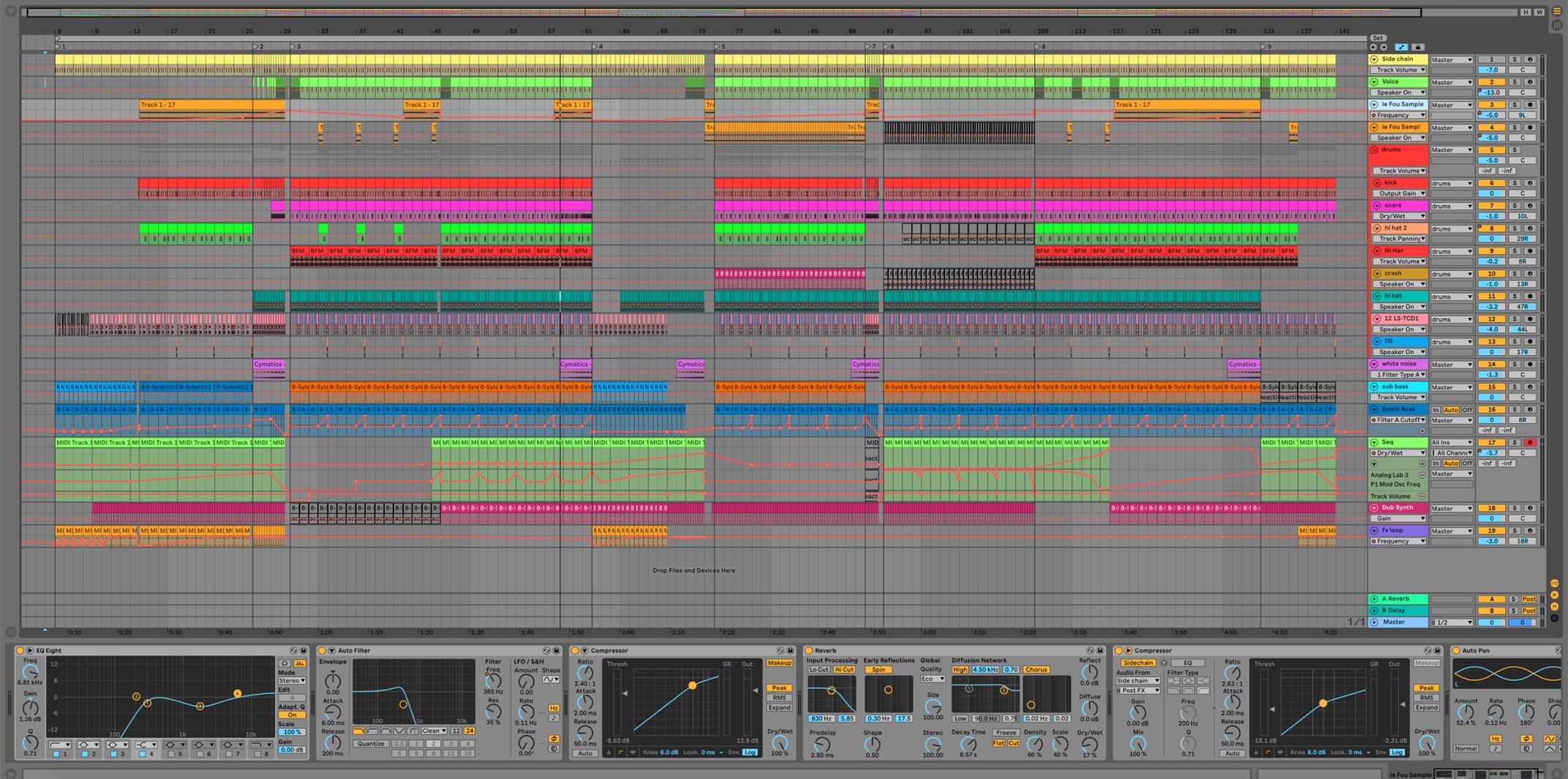Image resolution: width=1568 pixels, height=779 pixels.
Task: Toggle Automation Mode icon beside the lock
Action: coord(1401,47)
